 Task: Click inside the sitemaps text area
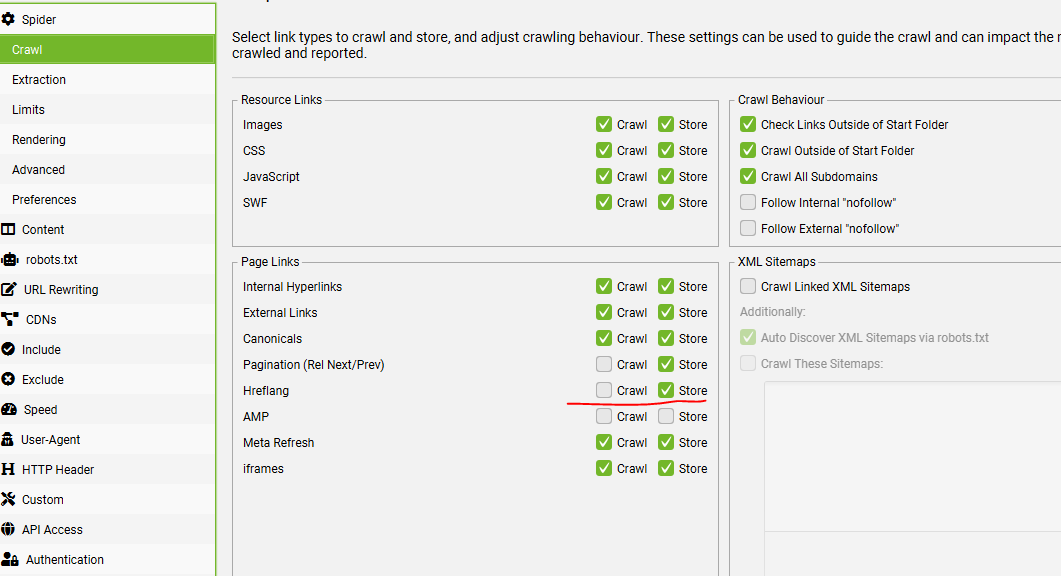click(x=910, y=460)
